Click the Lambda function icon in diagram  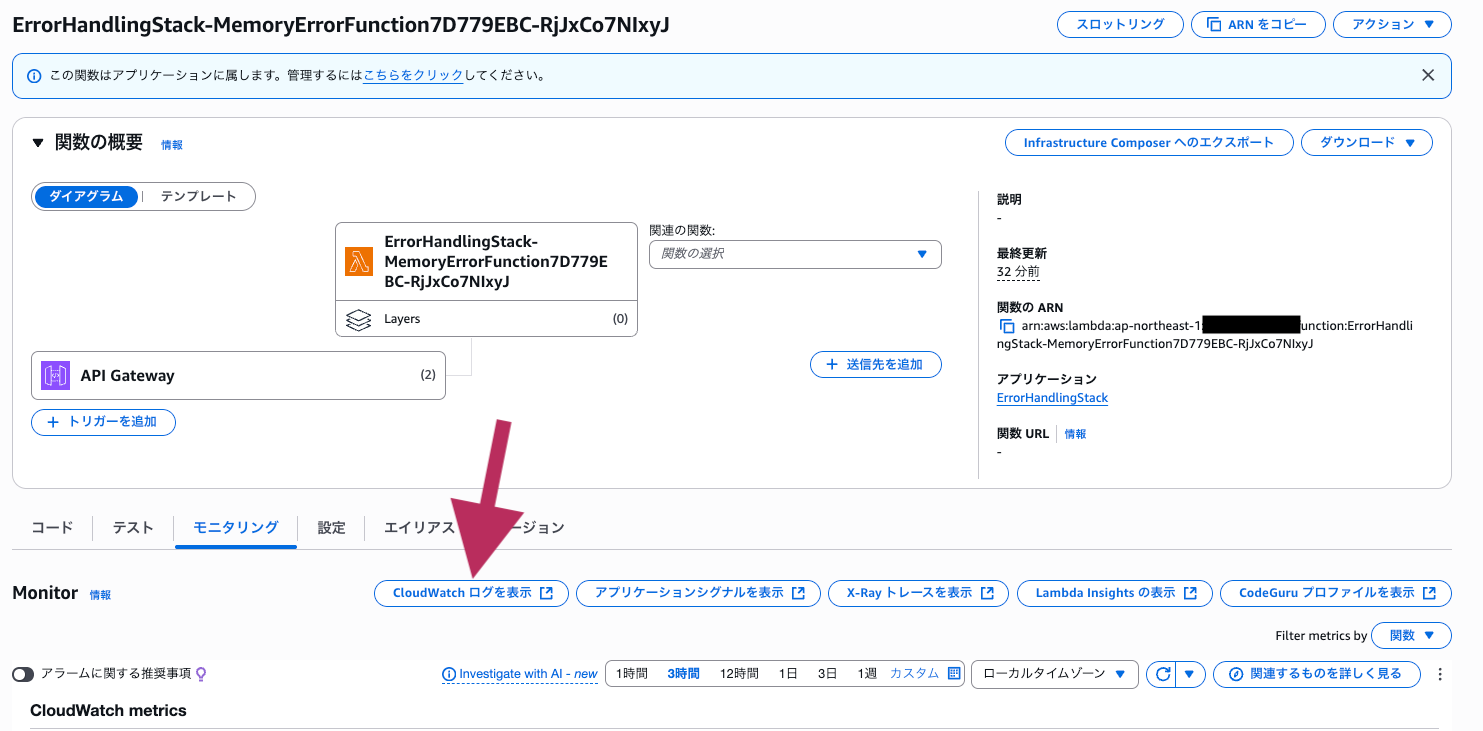[359, 262]
